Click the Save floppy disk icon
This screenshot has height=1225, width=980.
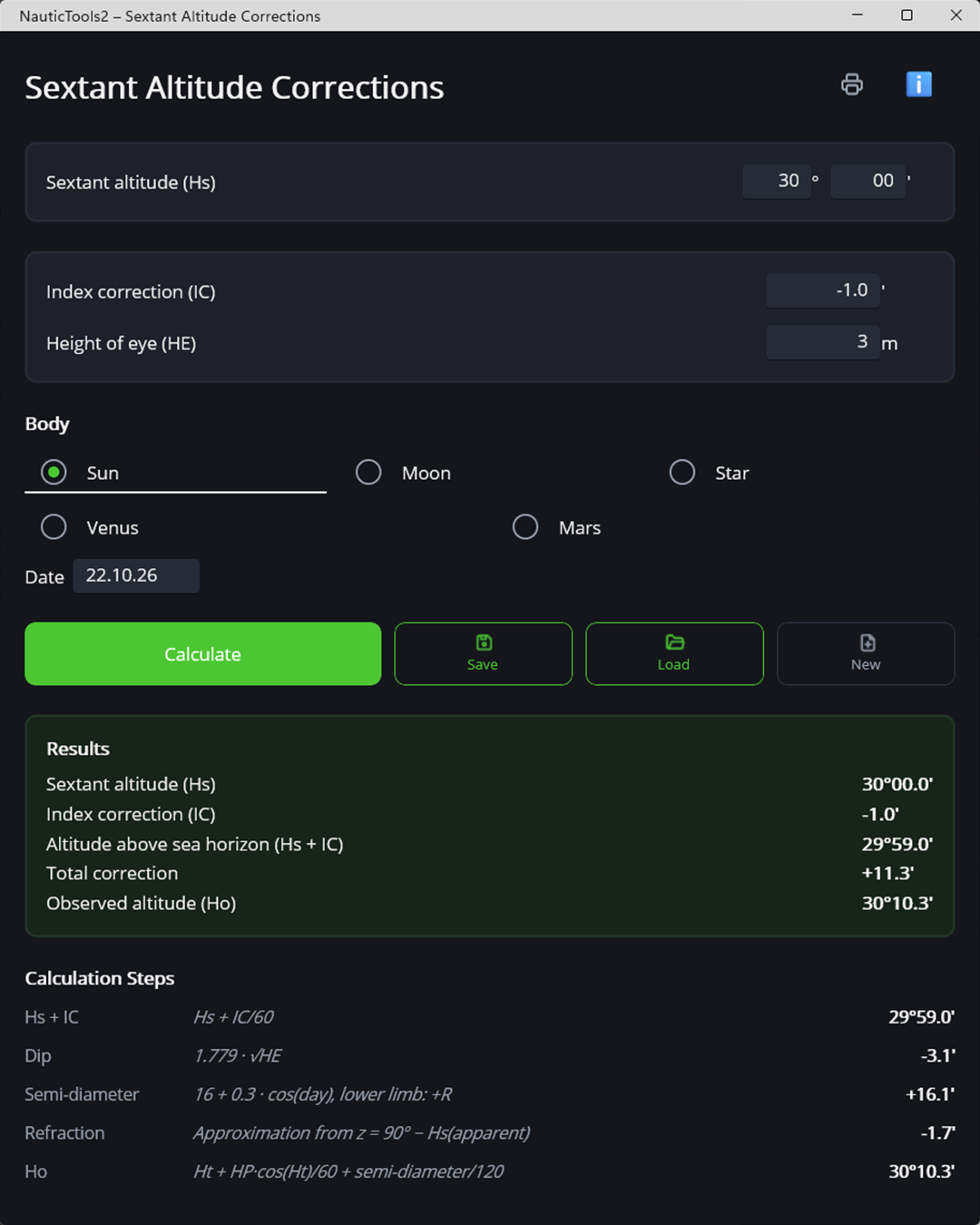pos(484,642)
